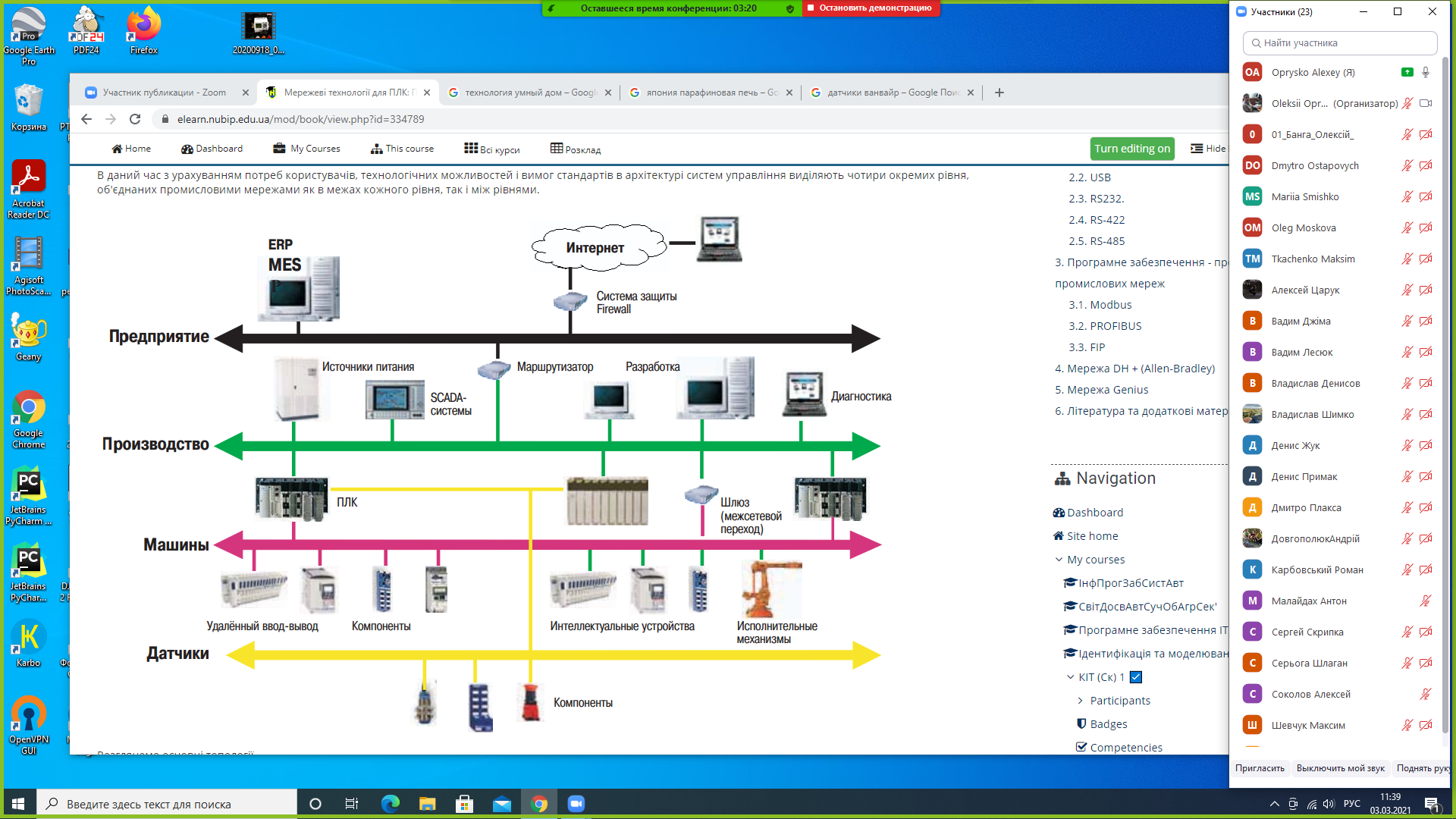
Task: Open the 3.2. PROFIBUS chapter link
Action: pyautogui.click(x=1105, y=326)
